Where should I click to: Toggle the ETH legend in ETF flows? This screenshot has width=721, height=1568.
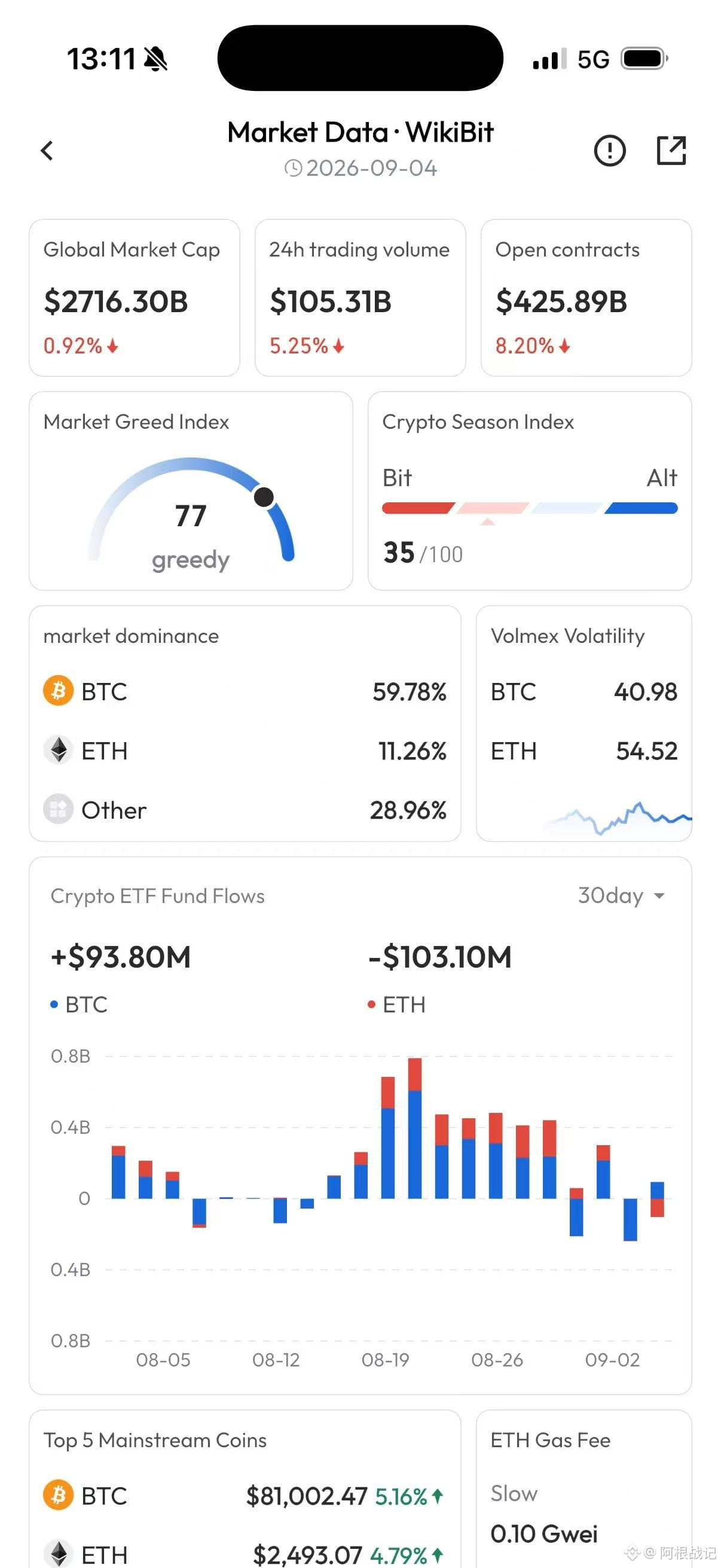point(397,1004)
